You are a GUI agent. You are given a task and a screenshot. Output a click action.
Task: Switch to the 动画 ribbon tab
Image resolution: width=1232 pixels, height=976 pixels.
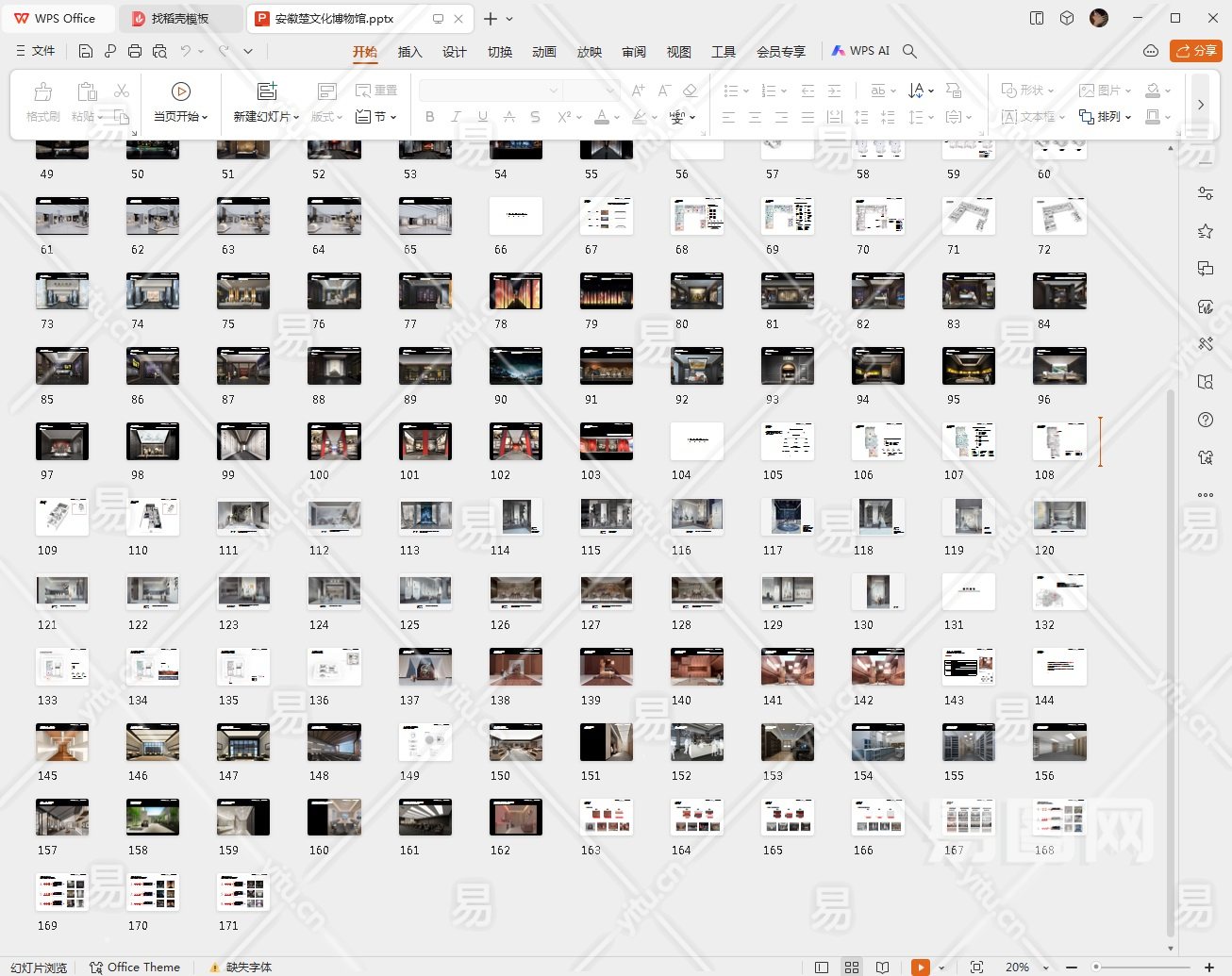(x=544, y=52)
